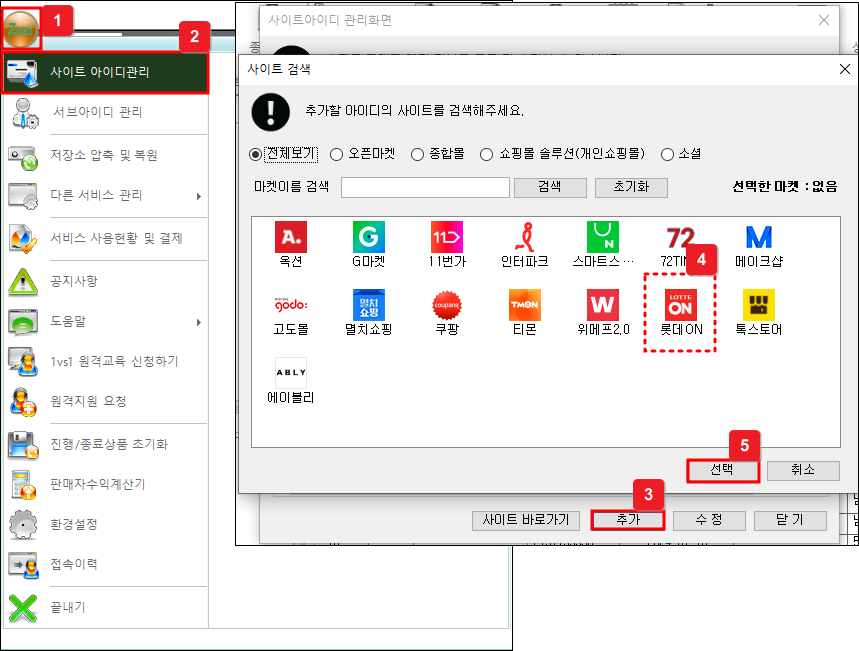Click the 서비스 사용현황 및 결제 icon
859x651 pixels.
point(23,239)
